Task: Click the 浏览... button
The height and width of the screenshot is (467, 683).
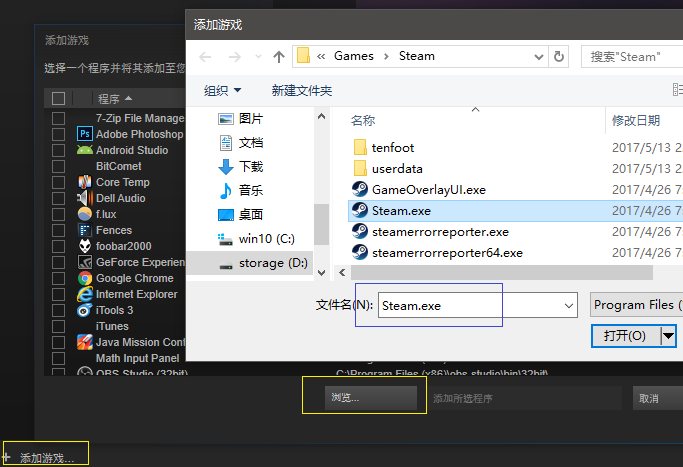Action: coord(371,398)
